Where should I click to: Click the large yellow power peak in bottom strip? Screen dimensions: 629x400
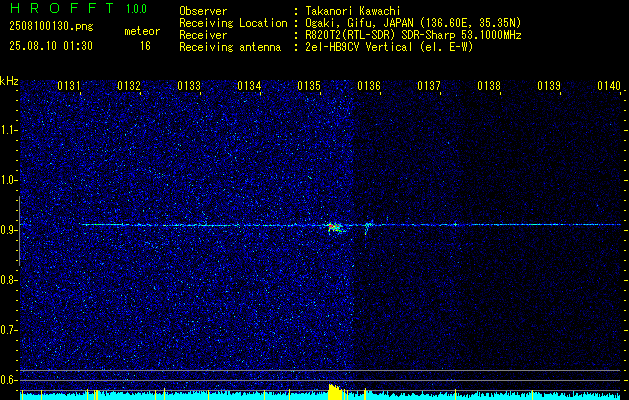pos(335,392)
